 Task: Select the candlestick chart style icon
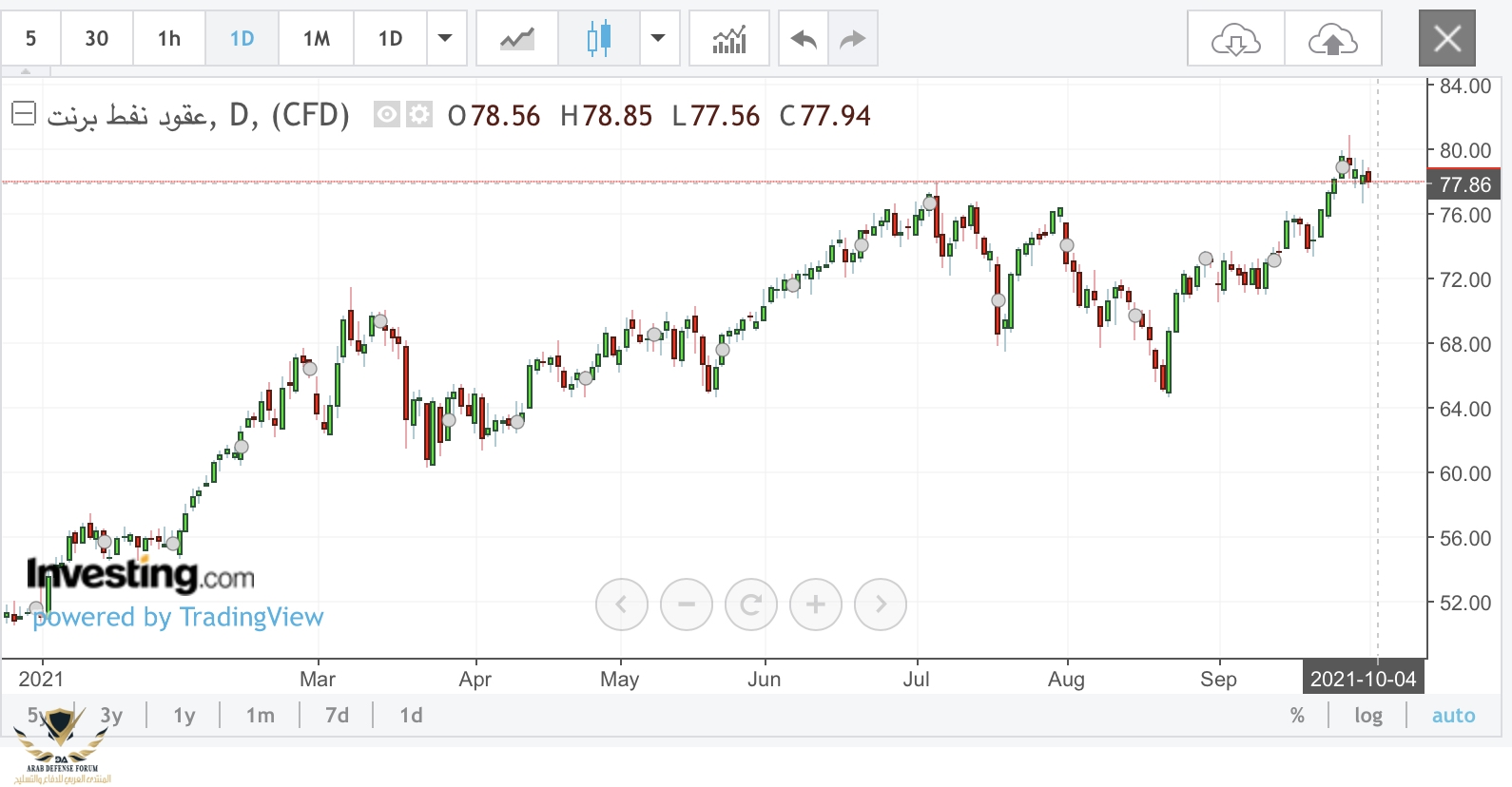[598, 39]
